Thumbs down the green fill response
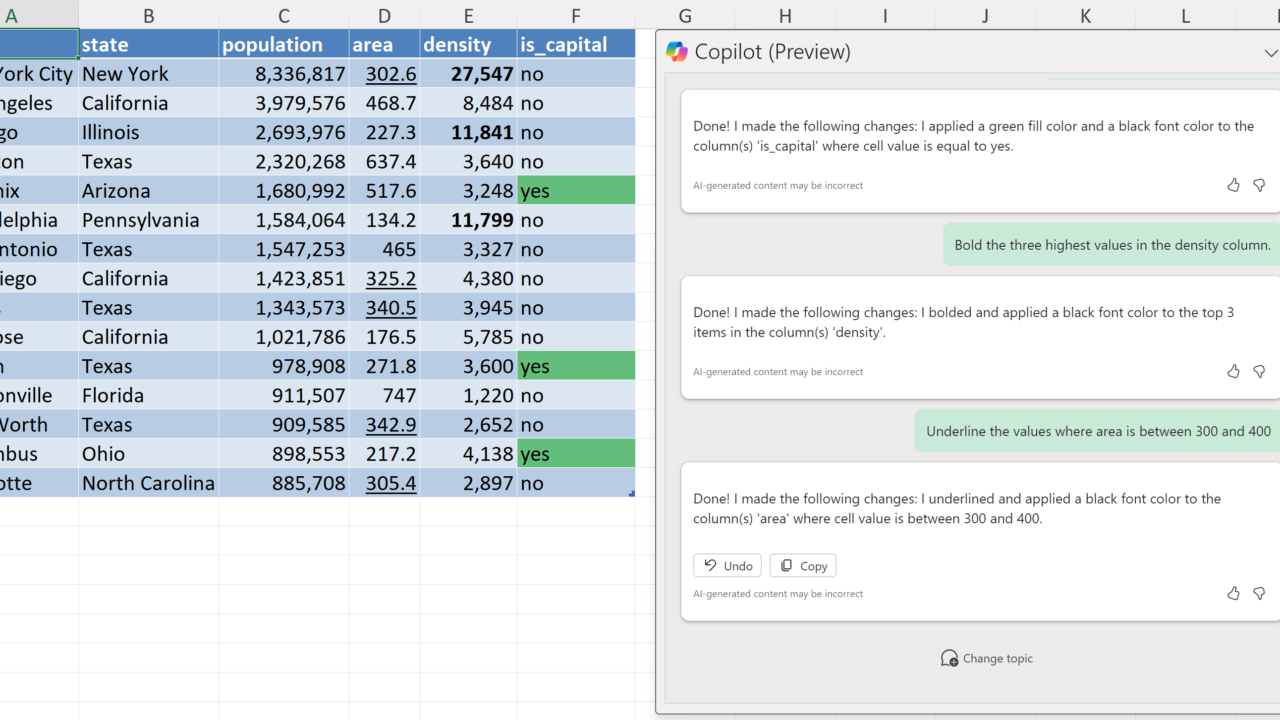Image resolution: width=1280 pixels, height=720 pixels. (x=1259, y=185)
